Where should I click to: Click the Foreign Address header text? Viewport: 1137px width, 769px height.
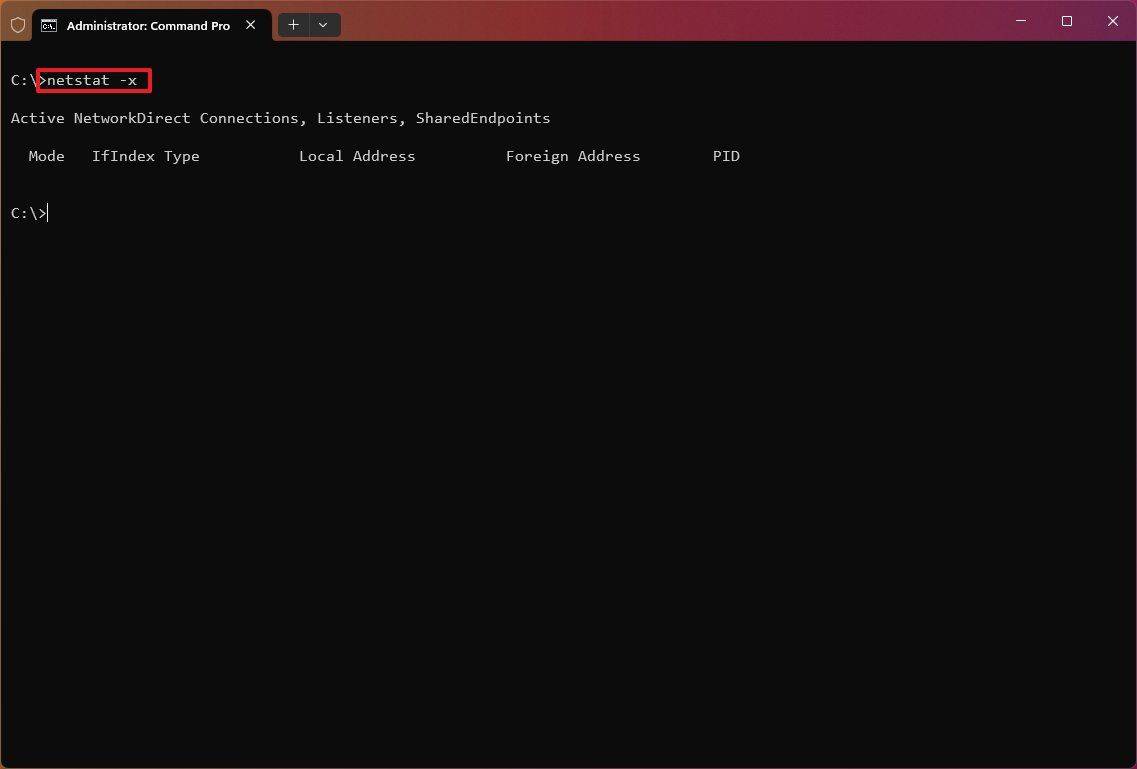[573, 155]
